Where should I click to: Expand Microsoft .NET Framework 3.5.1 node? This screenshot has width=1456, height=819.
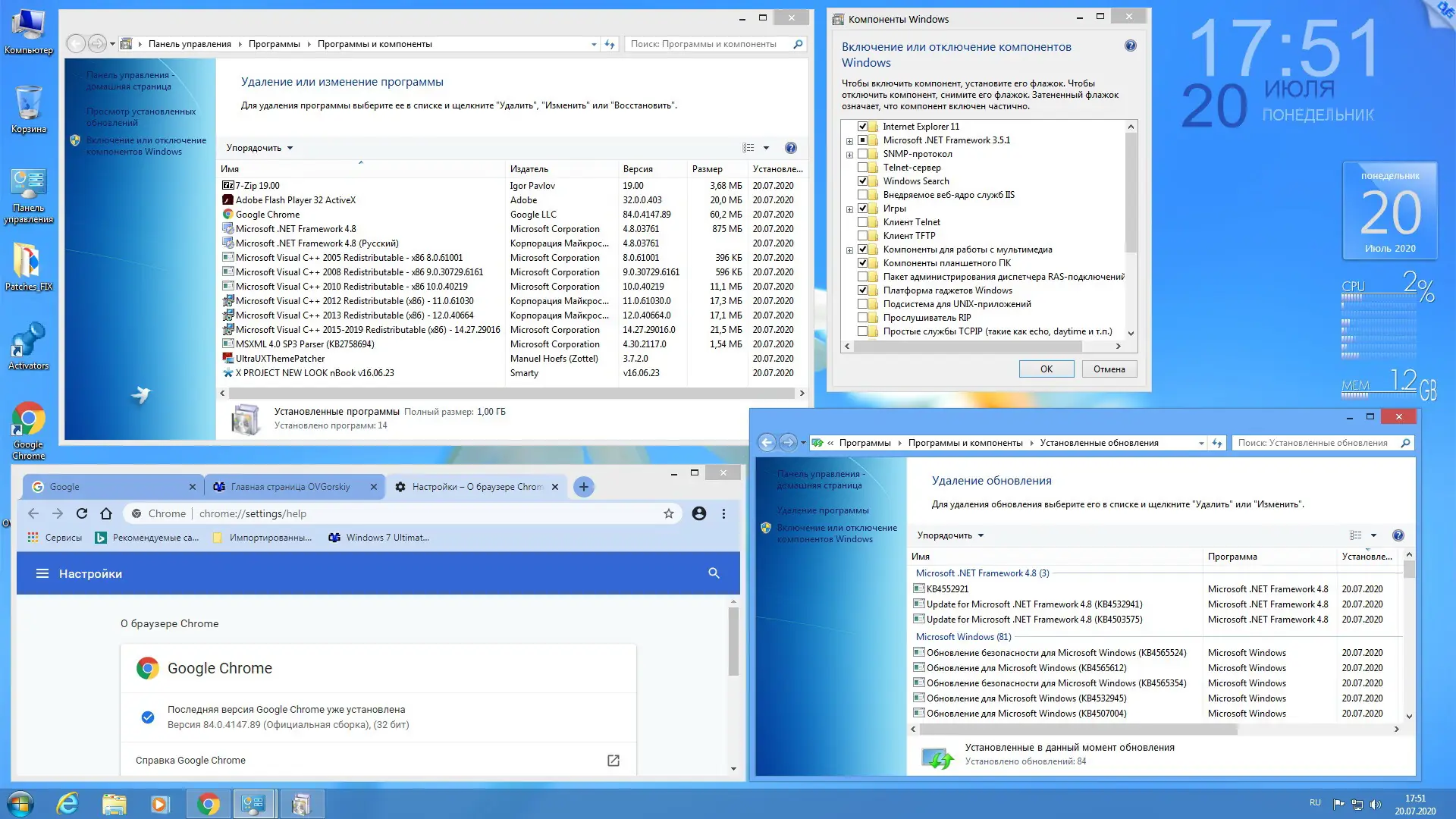(x=849, y=141)
